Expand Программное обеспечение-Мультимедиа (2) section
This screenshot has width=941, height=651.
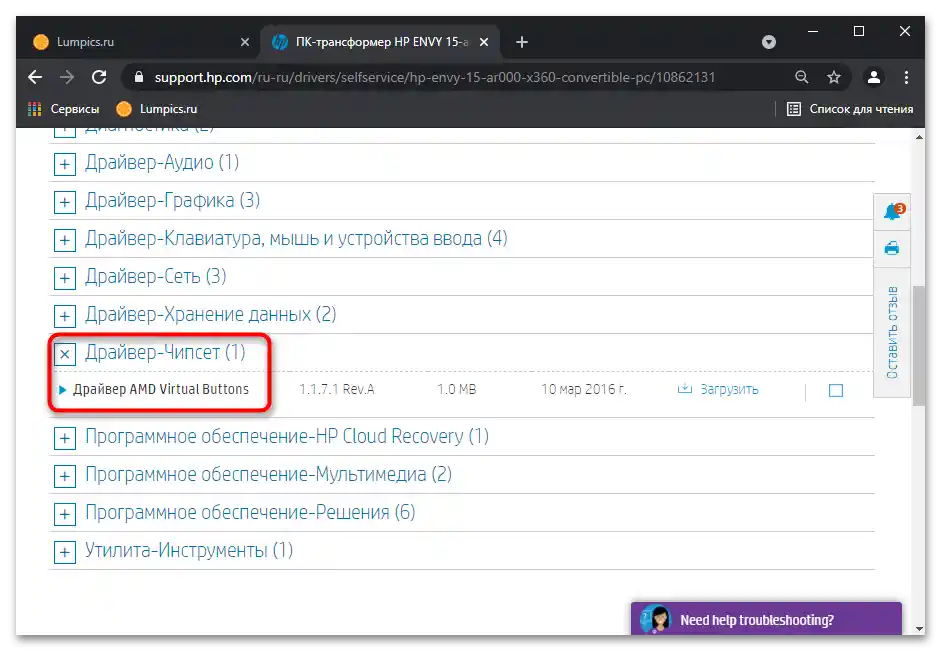65,476
